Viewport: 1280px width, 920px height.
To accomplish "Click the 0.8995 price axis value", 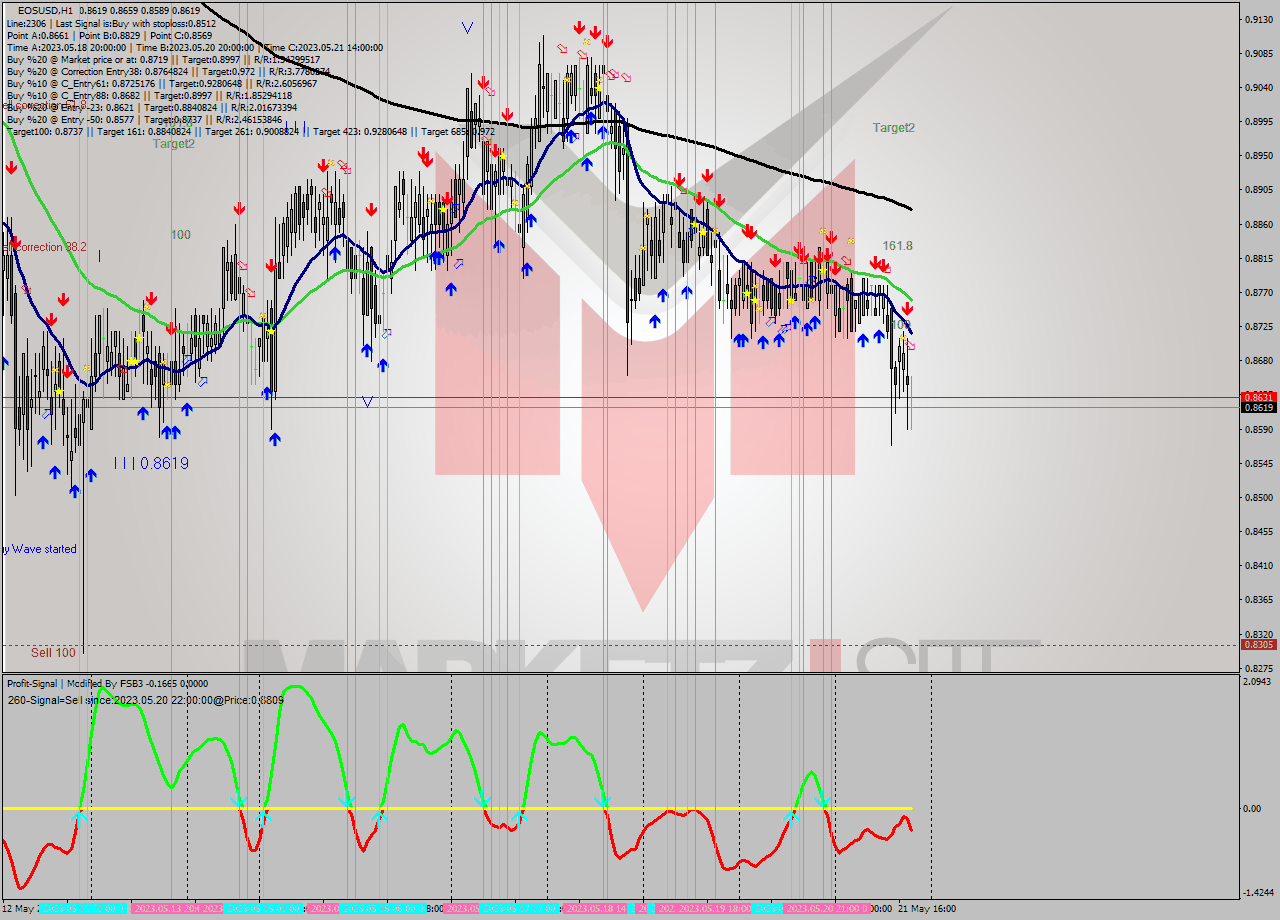I will 1258,121.
